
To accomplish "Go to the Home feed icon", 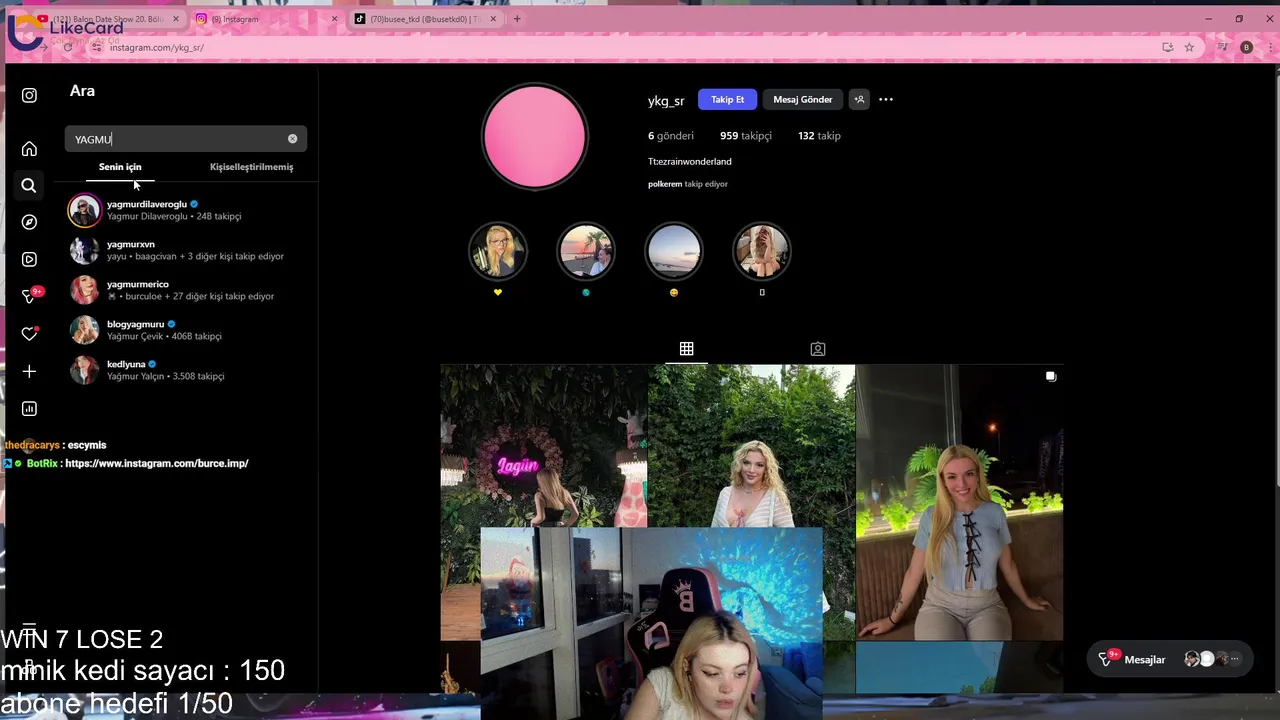I will click(29, 149).
